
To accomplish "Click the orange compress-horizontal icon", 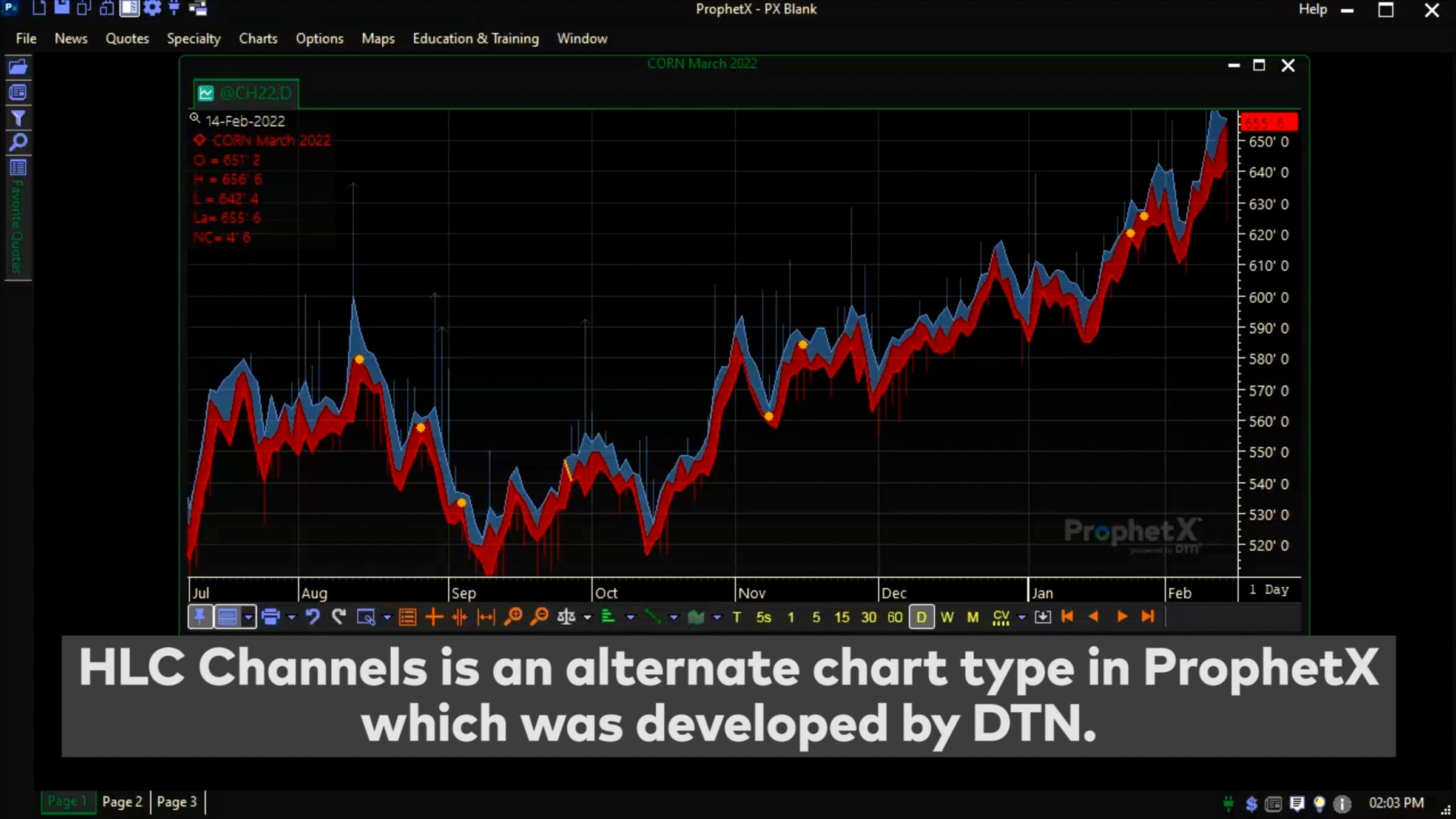I will tap(460, 617).
